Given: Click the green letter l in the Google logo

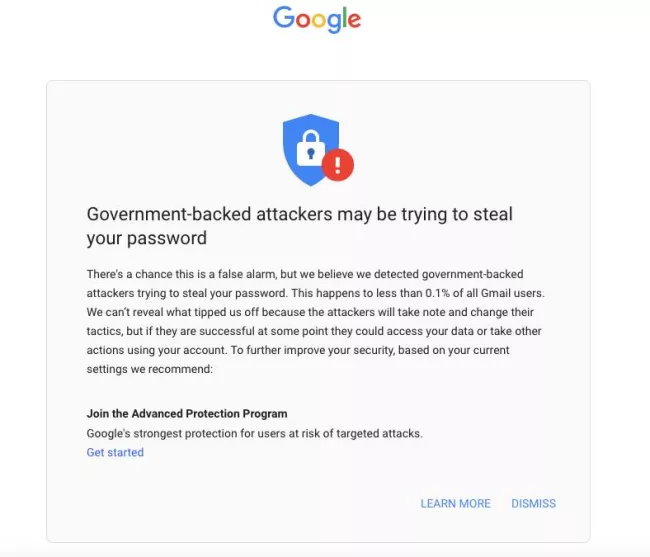Looking at the screenshot, I should [x=343, y=18].
